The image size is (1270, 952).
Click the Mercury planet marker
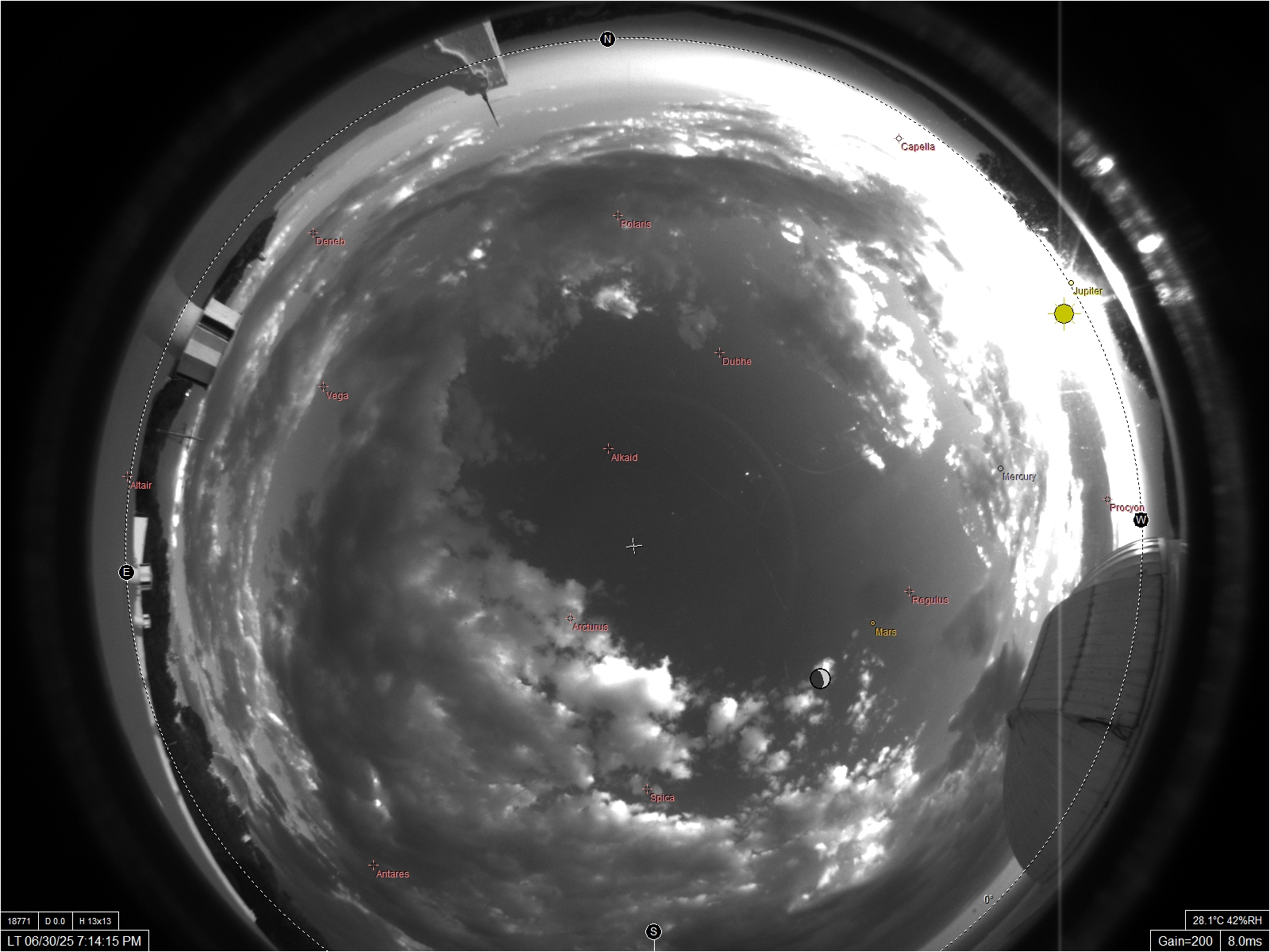coord(1000,469)
